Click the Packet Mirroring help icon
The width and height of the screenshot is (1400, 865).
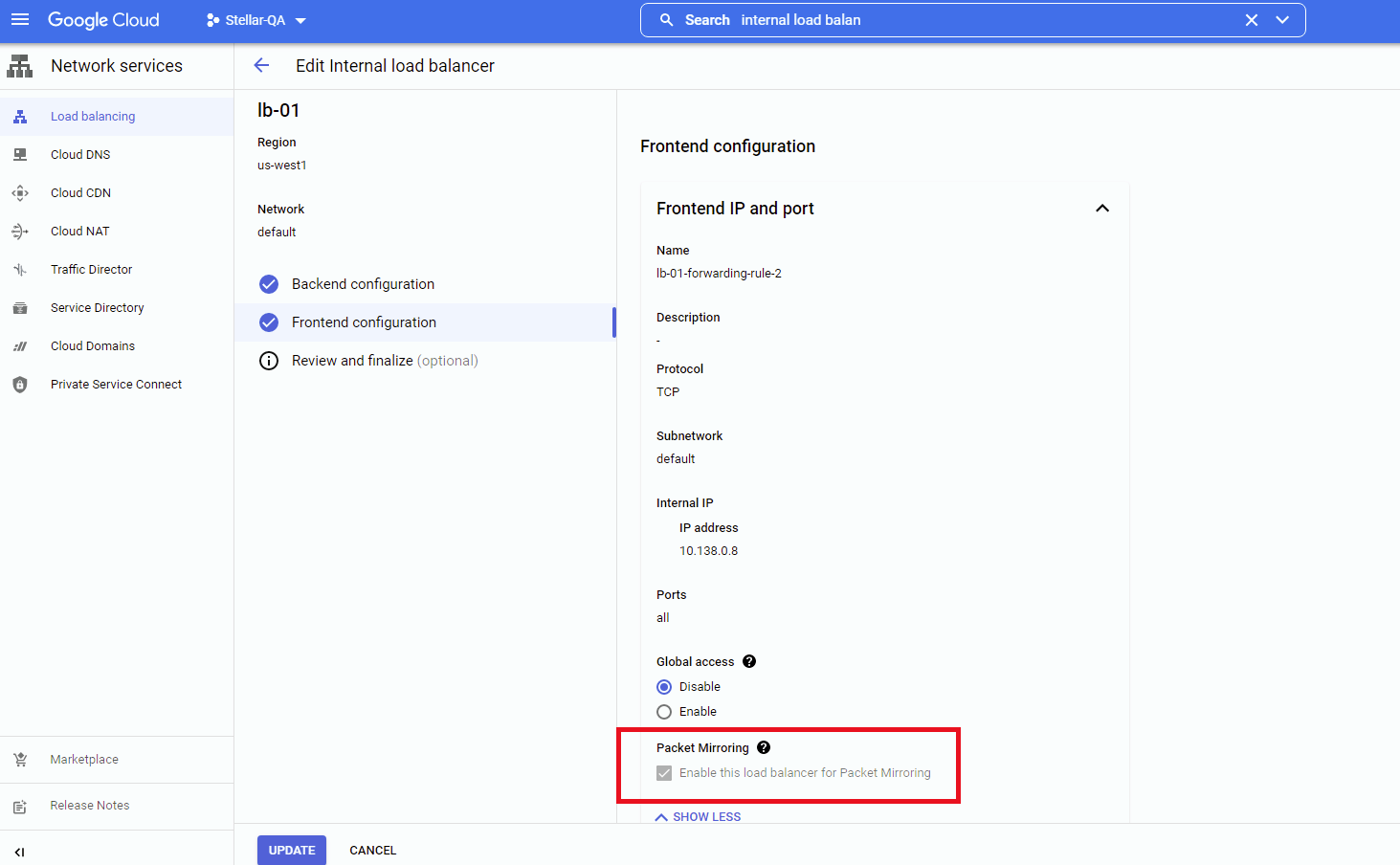pos(764,747)
